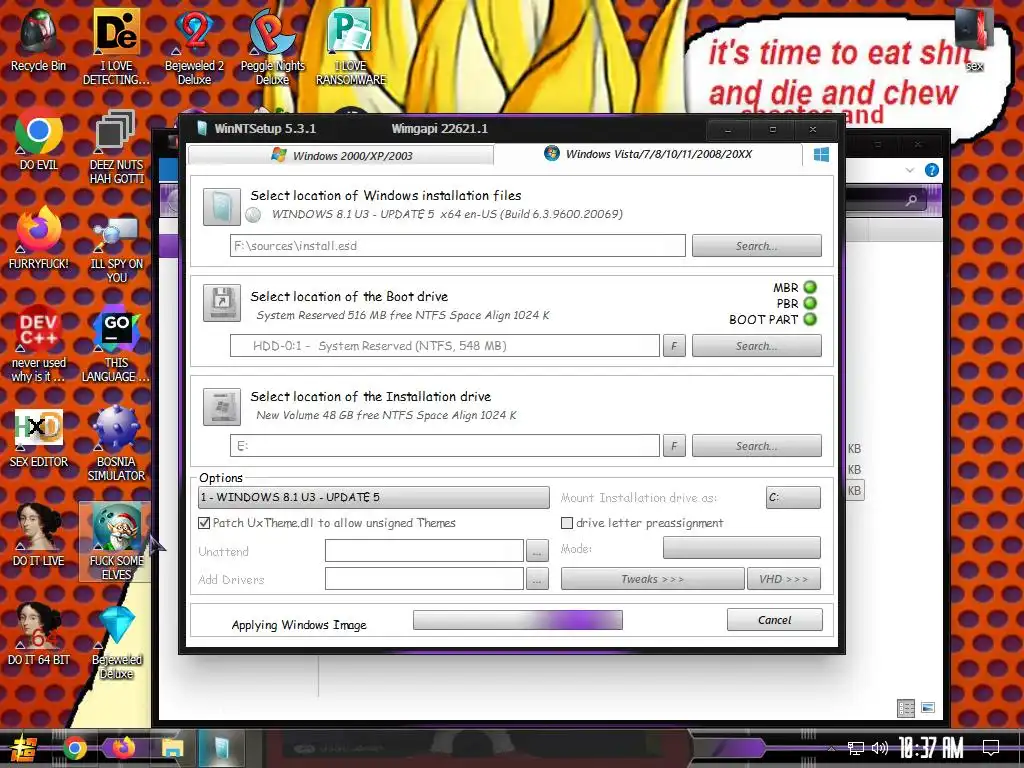The width and height of the screenshot is (1024, 768).
Task: Click Search for installation files
Action: [757, 246]
